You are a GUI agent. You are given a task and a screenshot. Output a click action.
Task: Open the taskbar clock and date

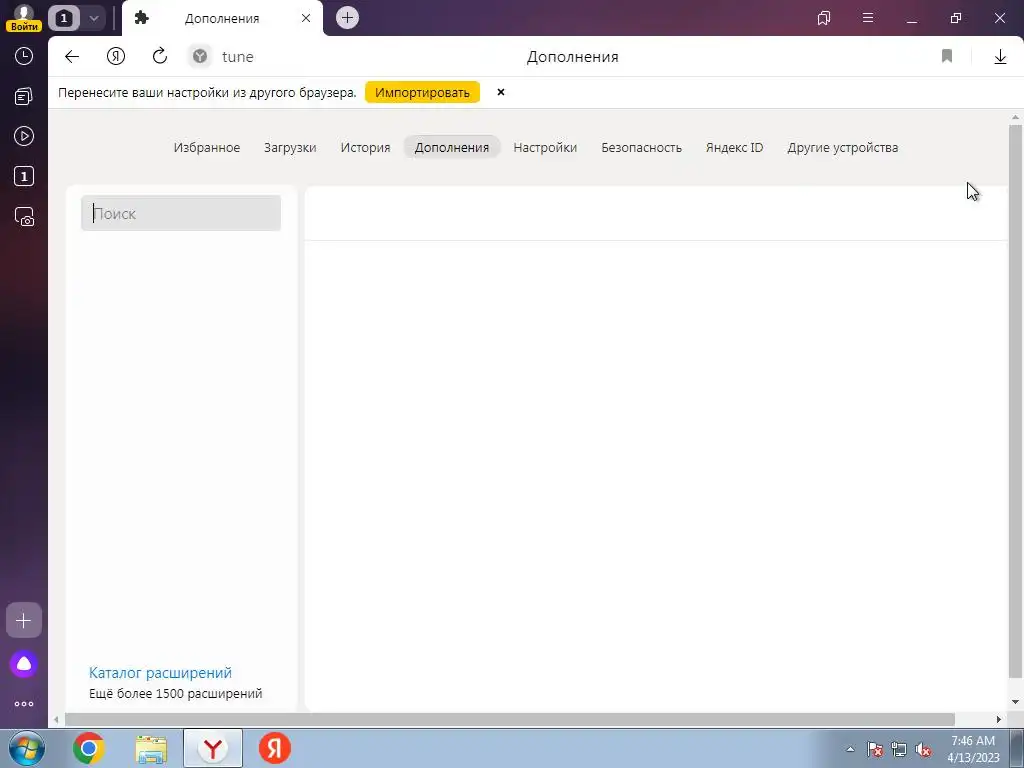tap(973, 749)
